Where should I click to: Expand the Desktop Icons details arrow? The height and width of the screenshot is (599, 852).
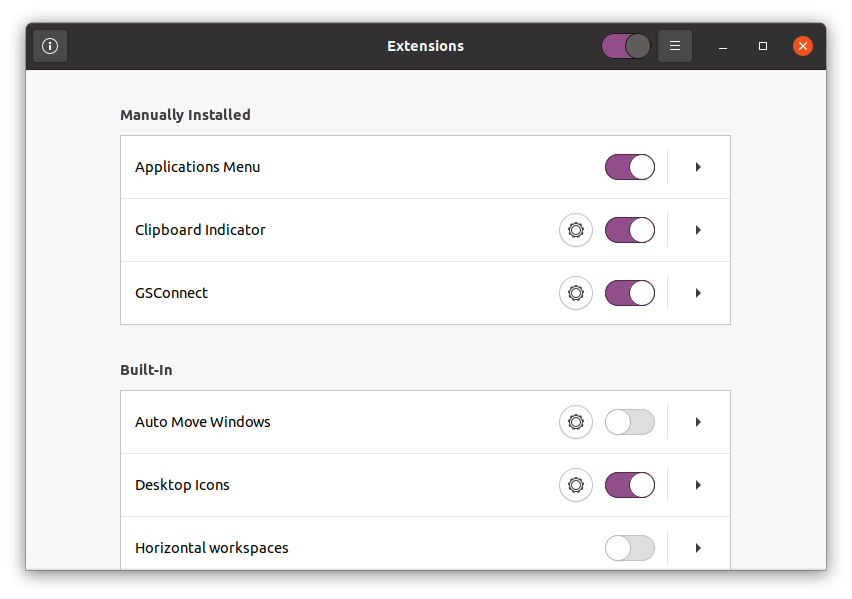698,485
